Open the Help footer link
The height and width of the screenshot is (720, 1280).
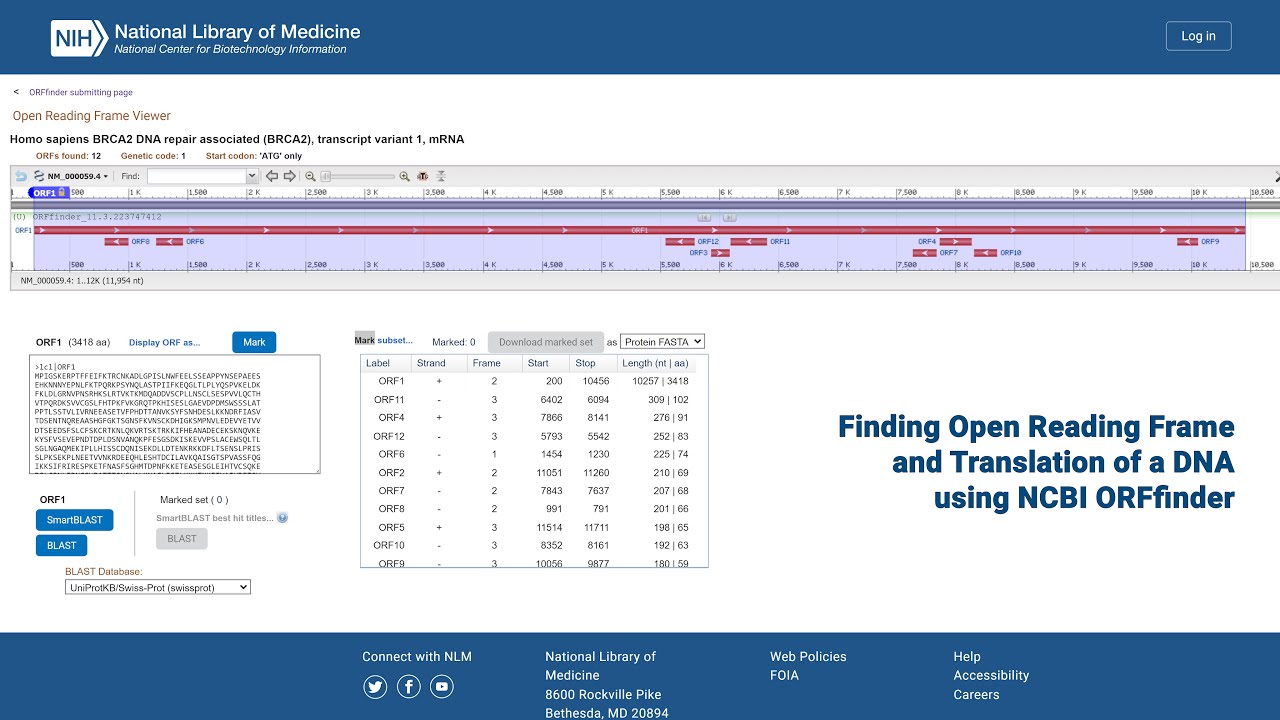pyautogui.click(x=967, y=657)
